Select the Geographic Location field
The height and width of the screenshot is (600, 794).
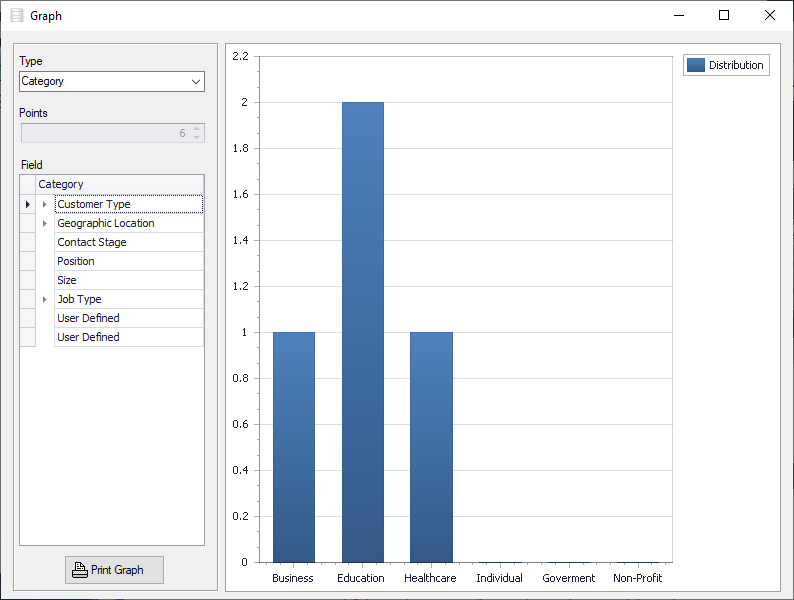pyautogui.click(x=129, y=223)
